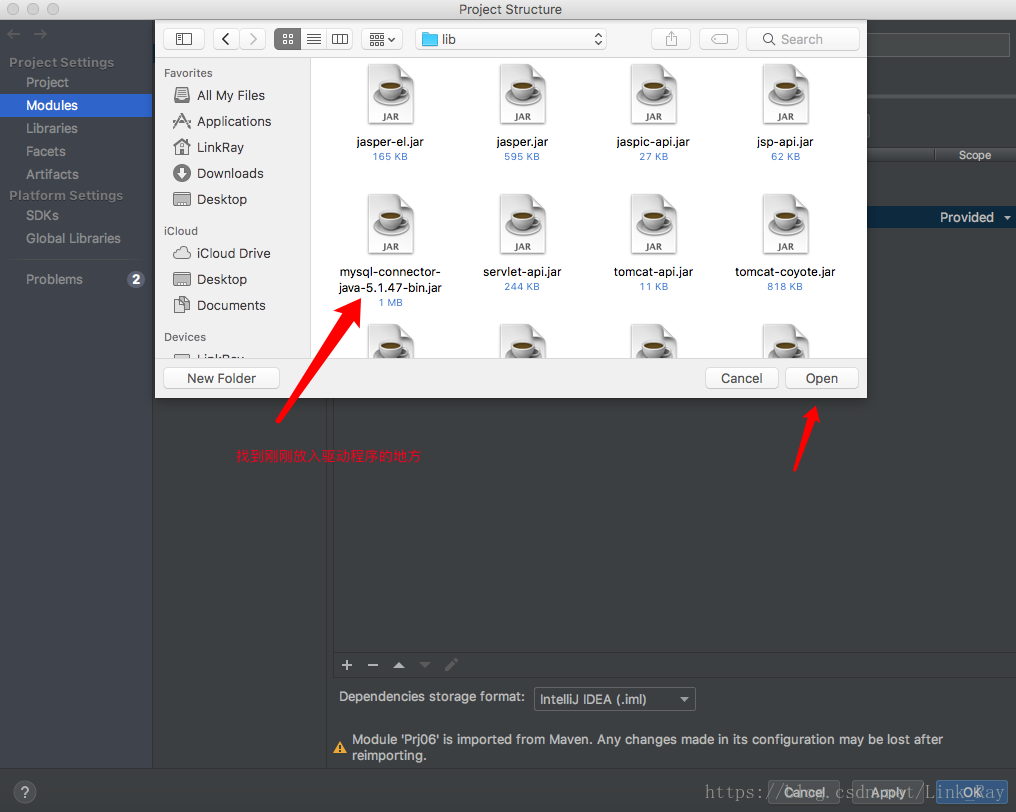The image size is (1016, 812).
Task: Click Open in the file dialog
Action: (822, 378)
